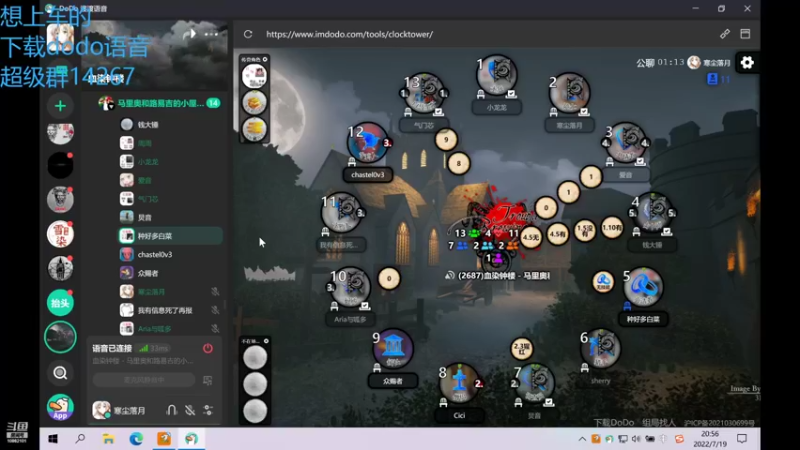The width and height of the screenshot is (800, 450).
Task: Open the Windows Start menu
Action: click(53, 439)
